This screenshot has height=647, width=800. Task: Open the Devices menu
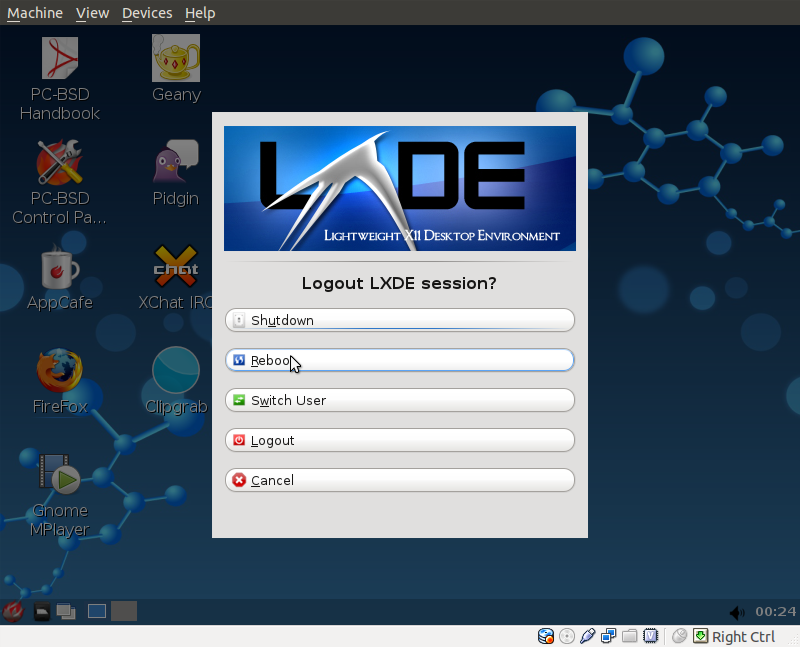(x=147, y=13)
